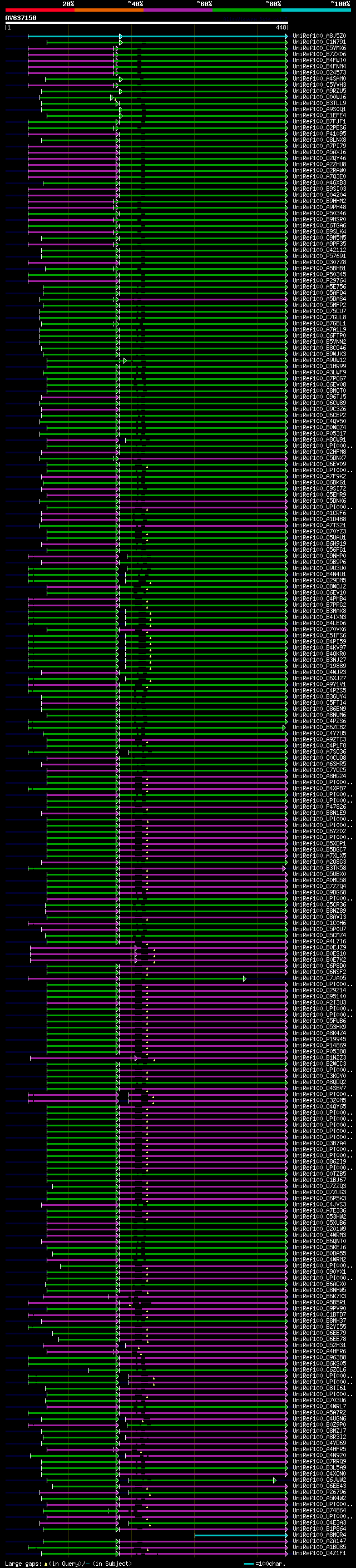Screen dimensions: 356x1568
Task: Click the 448 query end position label
Action: tap(280, 27)
